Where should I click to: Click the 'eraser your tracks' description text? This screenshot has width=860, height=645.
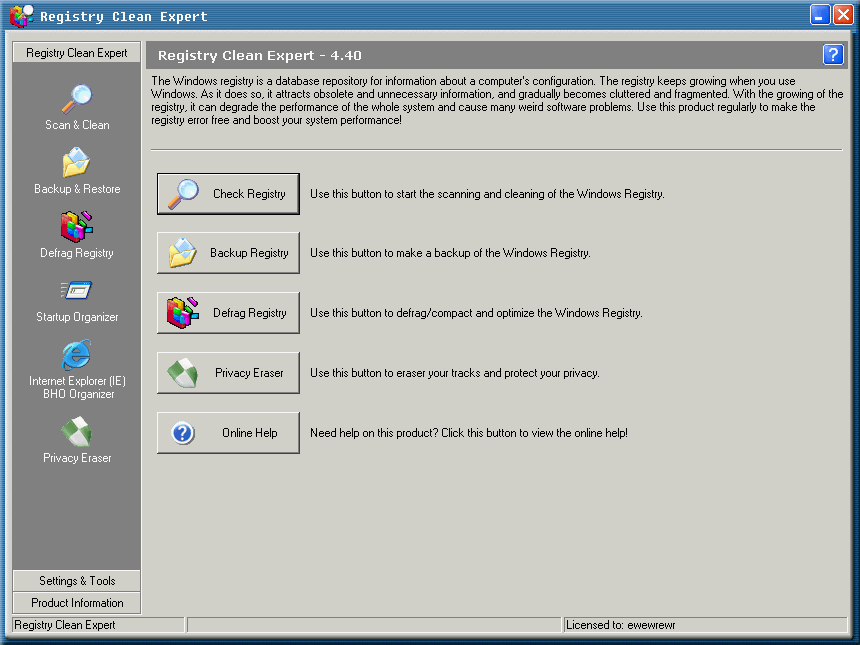[x=454, y=373]
